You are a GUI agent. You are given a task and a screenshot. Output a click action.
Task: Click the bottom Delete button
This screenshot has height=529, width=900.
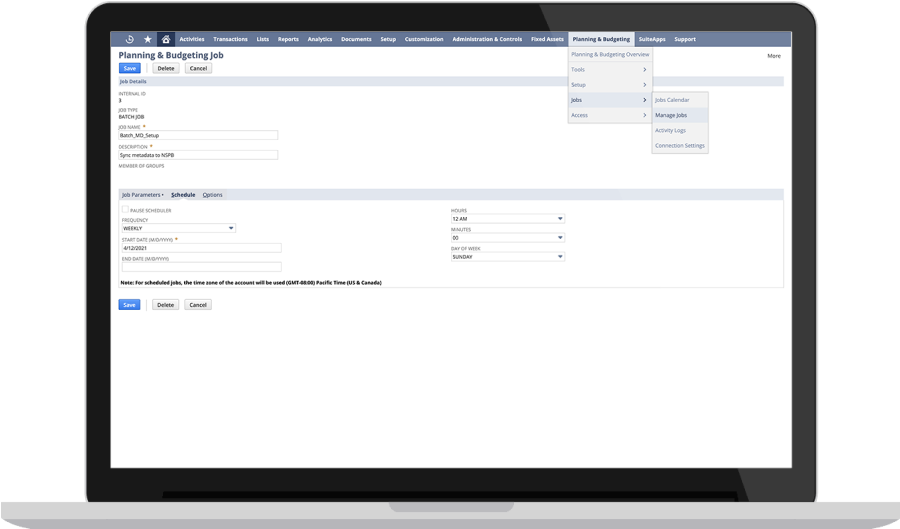coord(165,305)
